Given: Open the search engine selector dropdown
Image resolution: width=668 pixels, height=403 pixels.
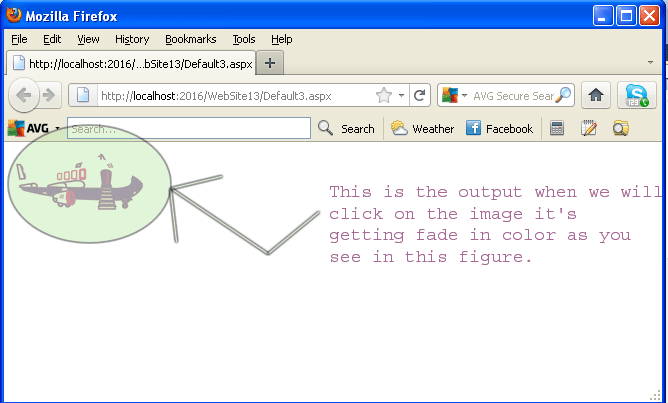Looking at the screenshot, I should click(455, 95).
